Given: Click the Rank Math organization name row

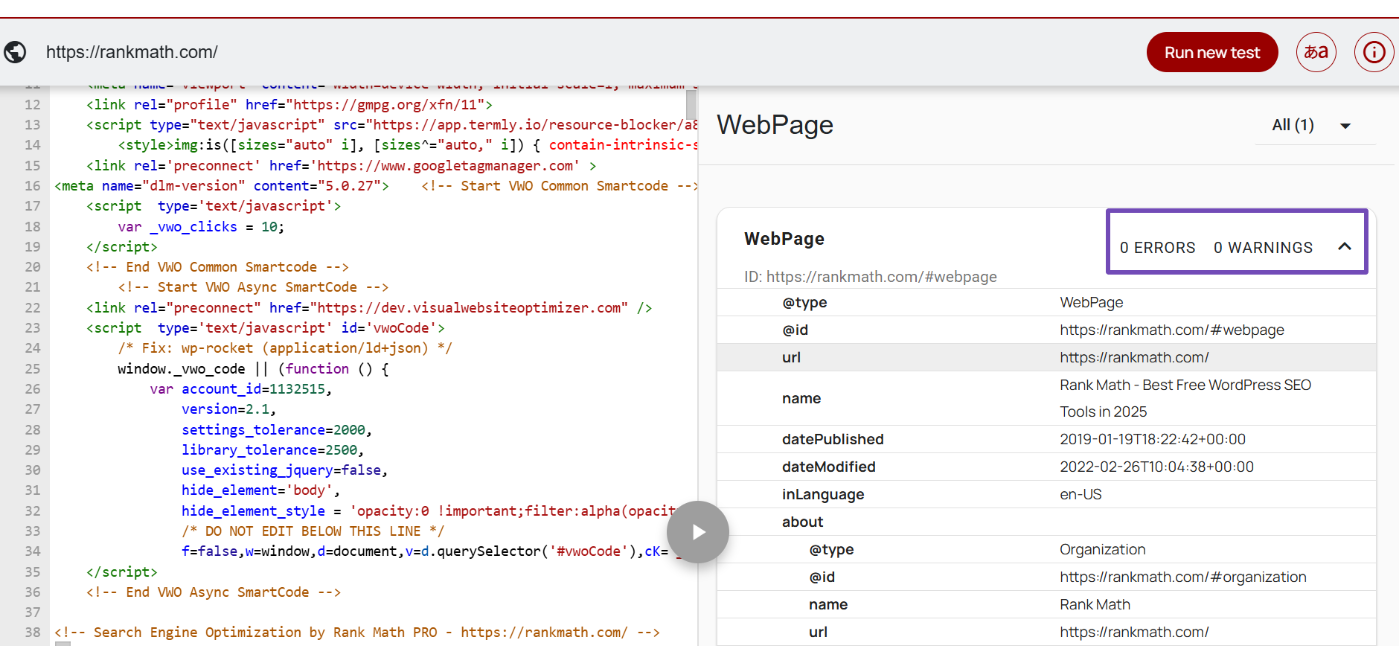Looking at the screenshot, I should 1046,604.
